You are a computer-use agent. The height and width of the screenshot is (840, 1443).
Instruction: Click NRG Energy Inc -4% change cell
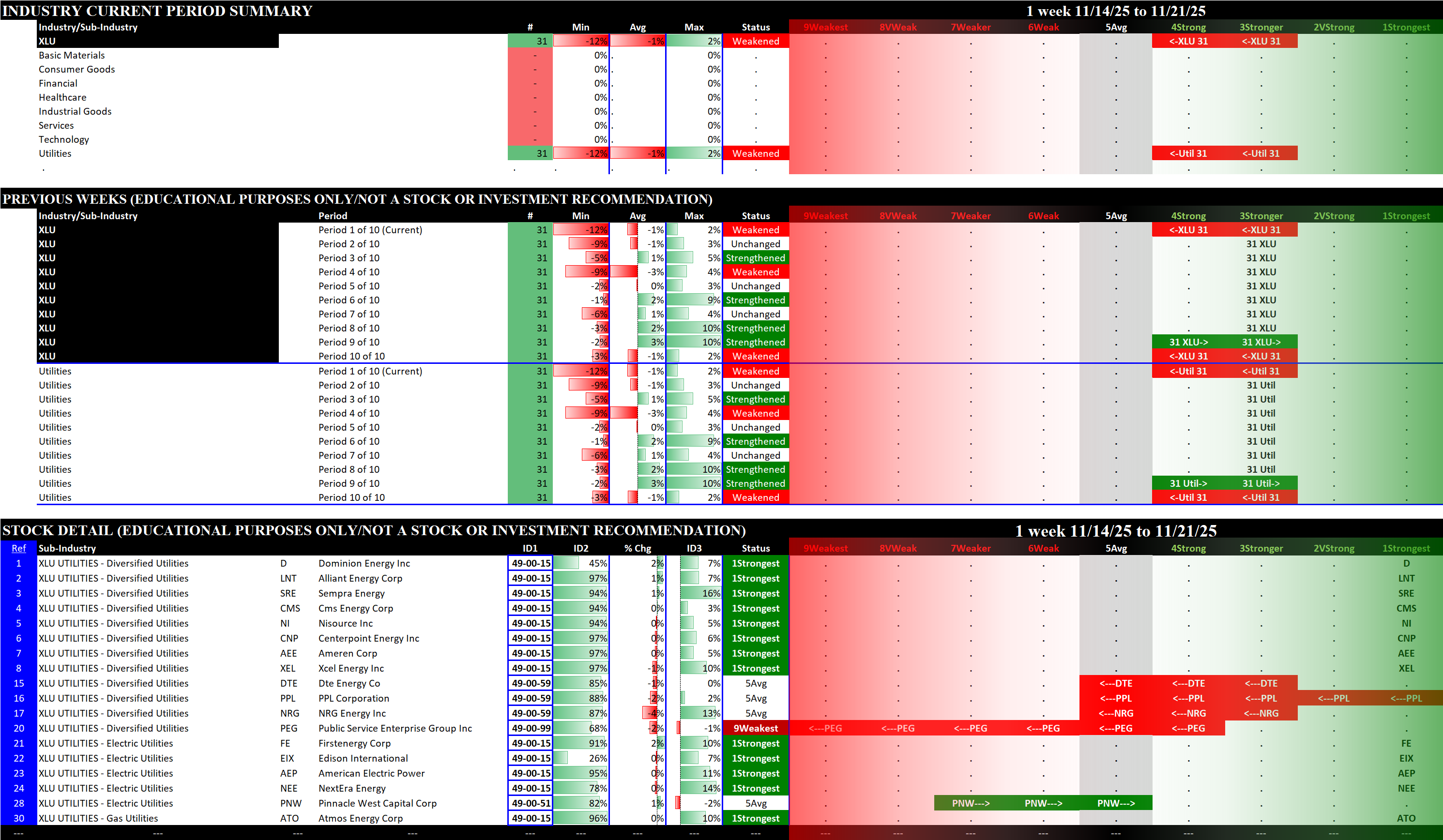pos(652,714)
